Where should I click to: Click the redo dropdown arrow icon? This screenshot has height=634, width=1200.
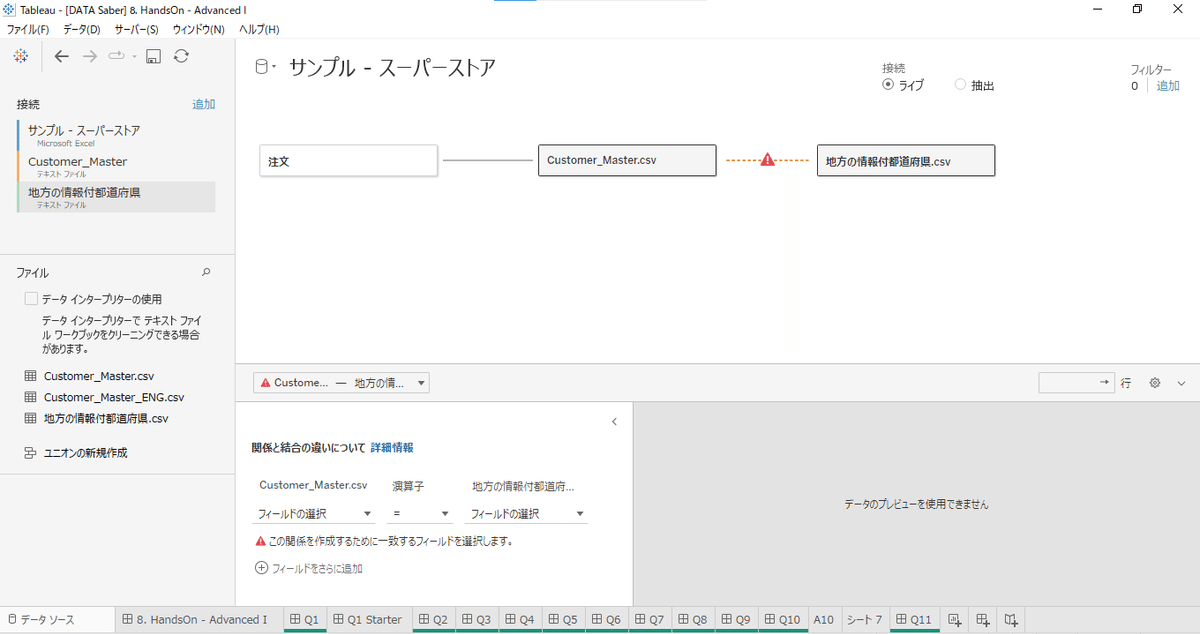tap(134, 56)
